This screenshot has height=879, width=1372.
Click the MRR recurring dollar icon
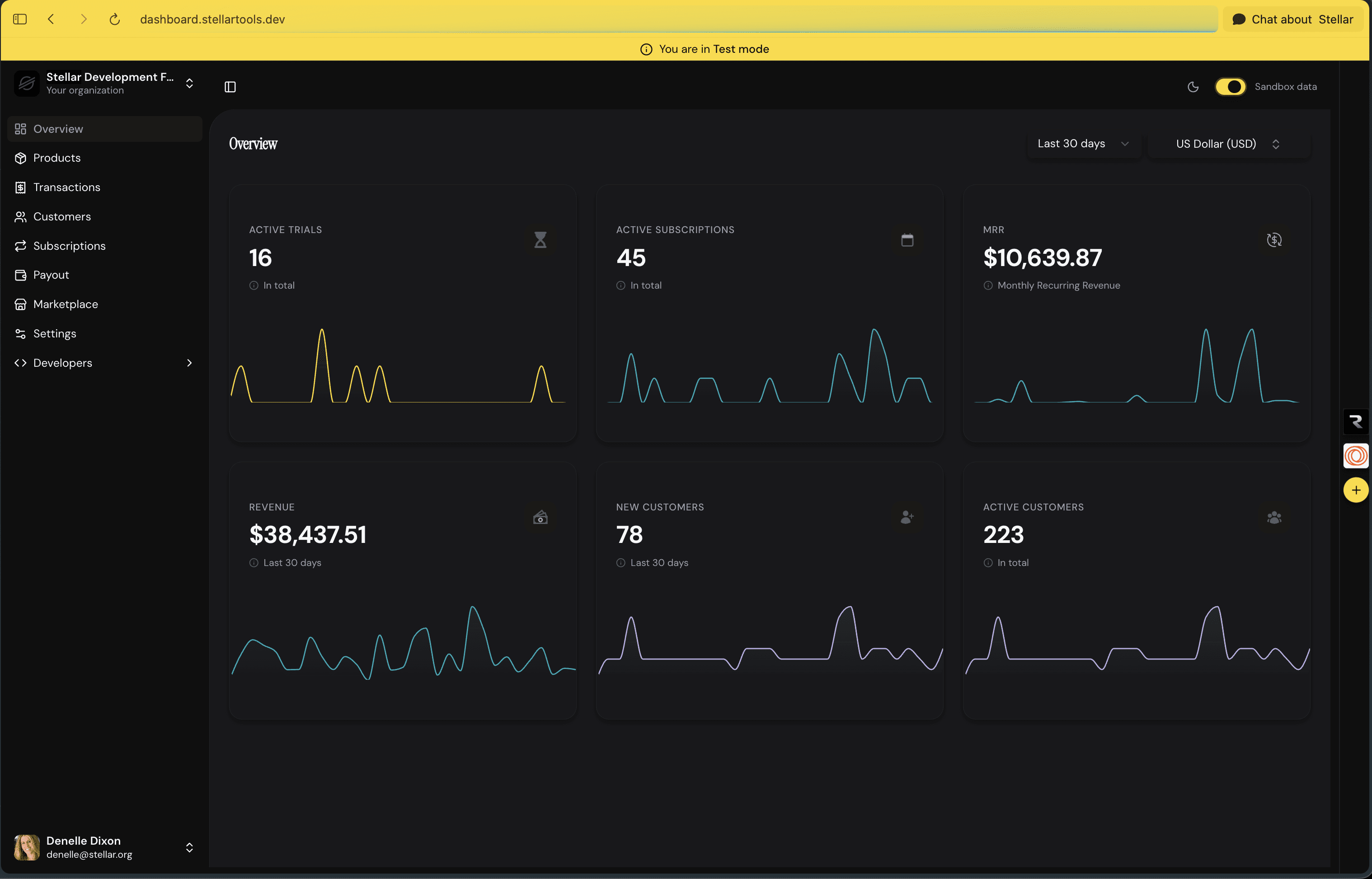pyautogui.click(x=1274, y=240)
